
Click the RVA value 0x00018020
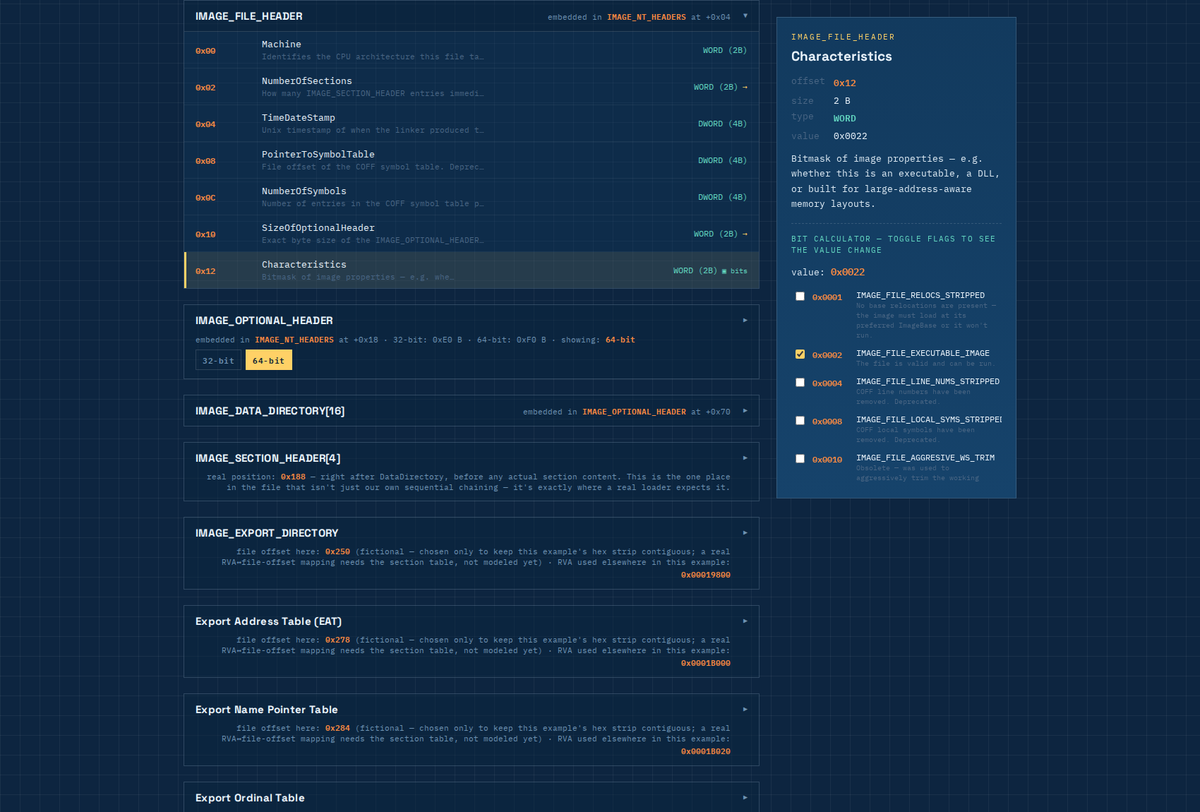[x=705, y=751]
